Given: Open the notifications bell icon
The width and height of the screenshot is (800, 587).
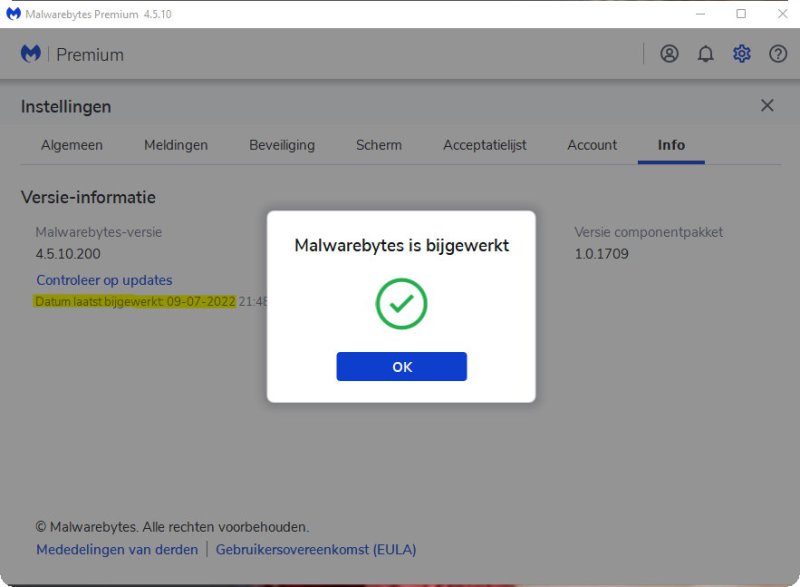Looking at the screenshot, I should [706, 54].
